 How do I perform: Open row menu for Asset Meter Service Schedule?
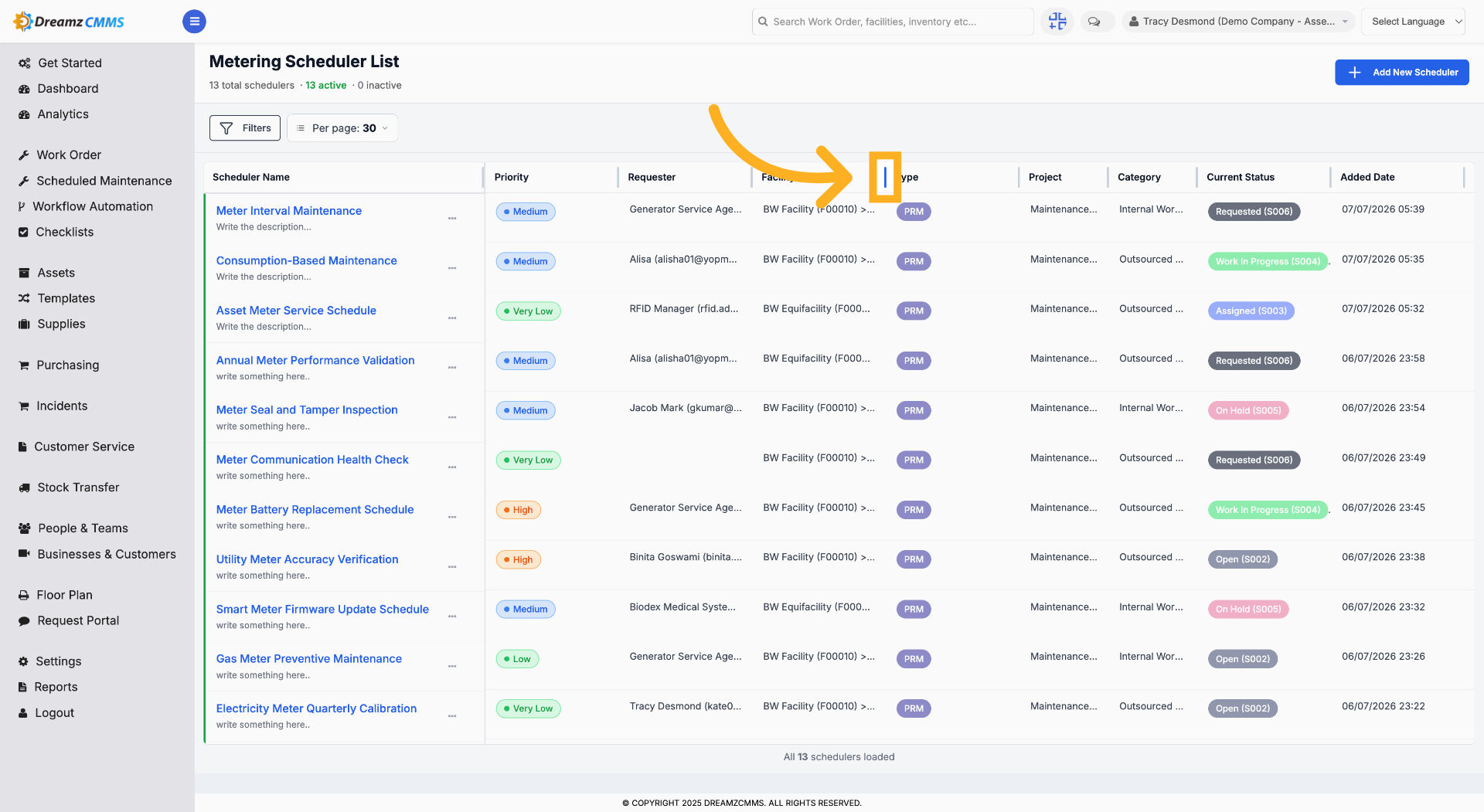[452, 318]
